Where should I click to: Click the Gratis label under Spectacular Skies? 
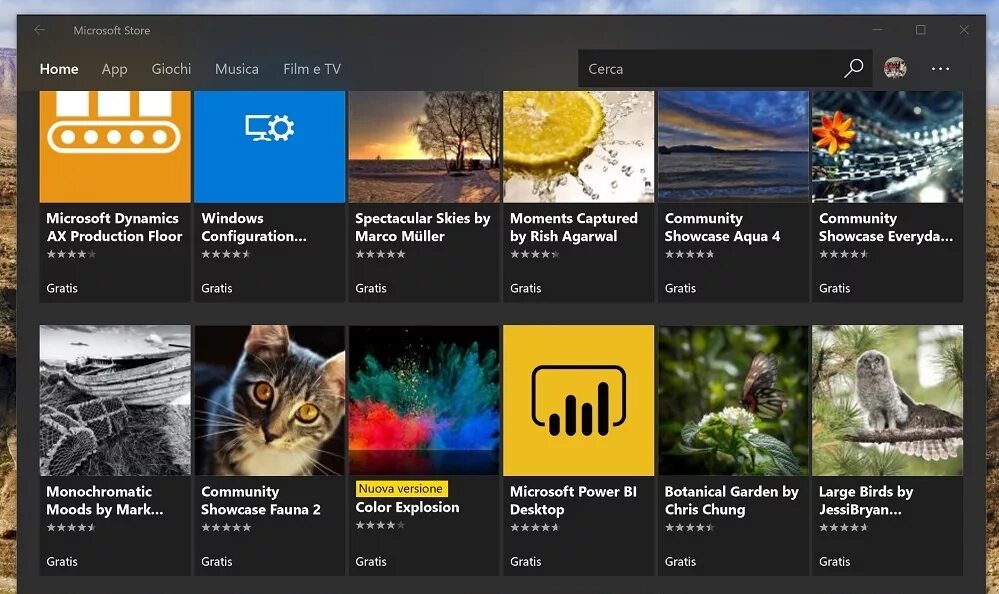[371, 288]
